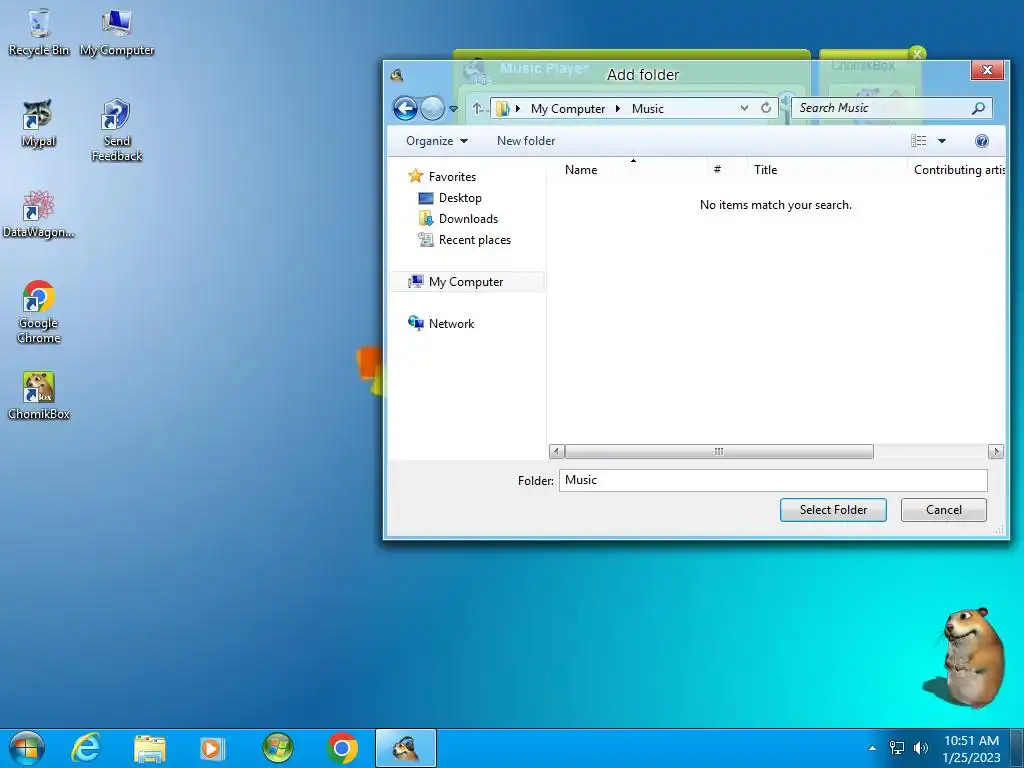Go up one folder level

click(477, 108)
